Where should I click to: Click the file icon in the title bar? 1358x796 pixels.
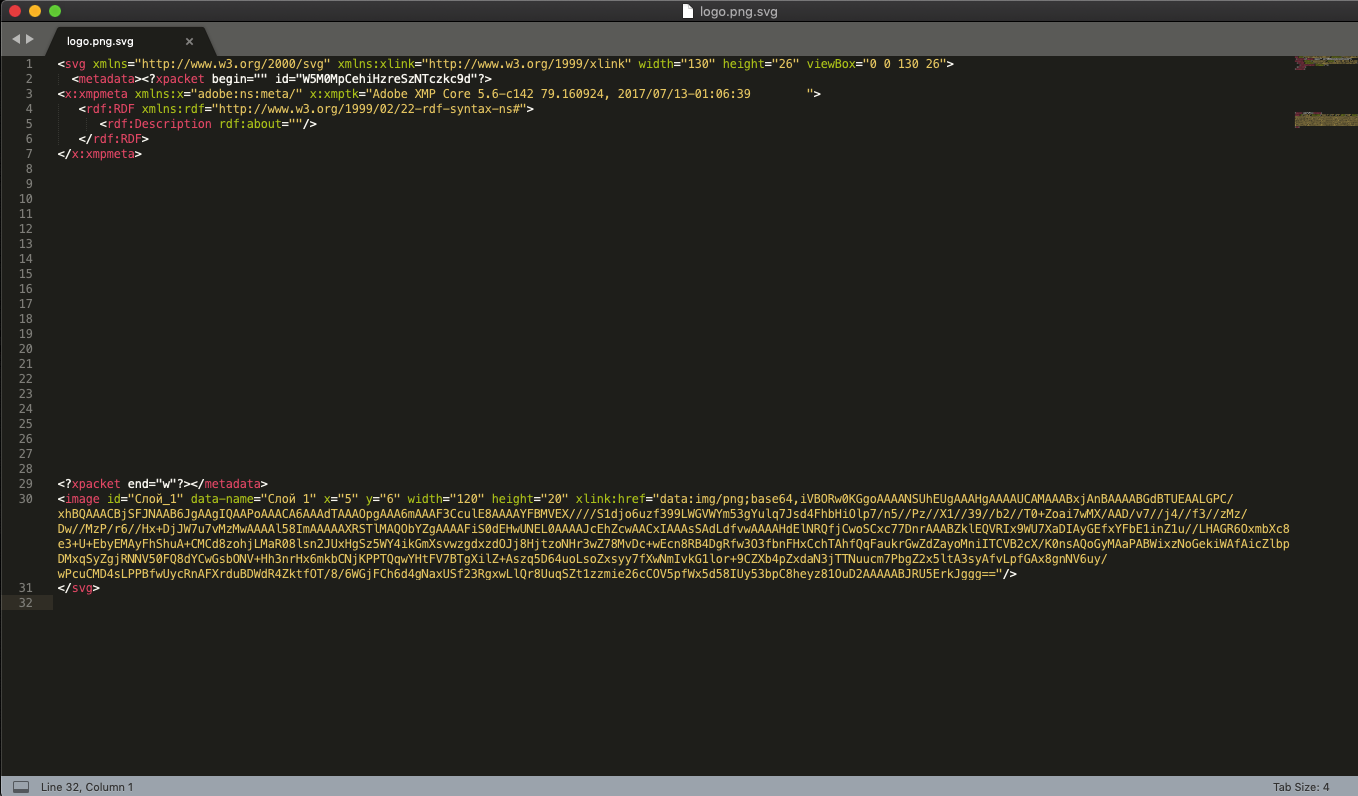(x=688, y=12)
